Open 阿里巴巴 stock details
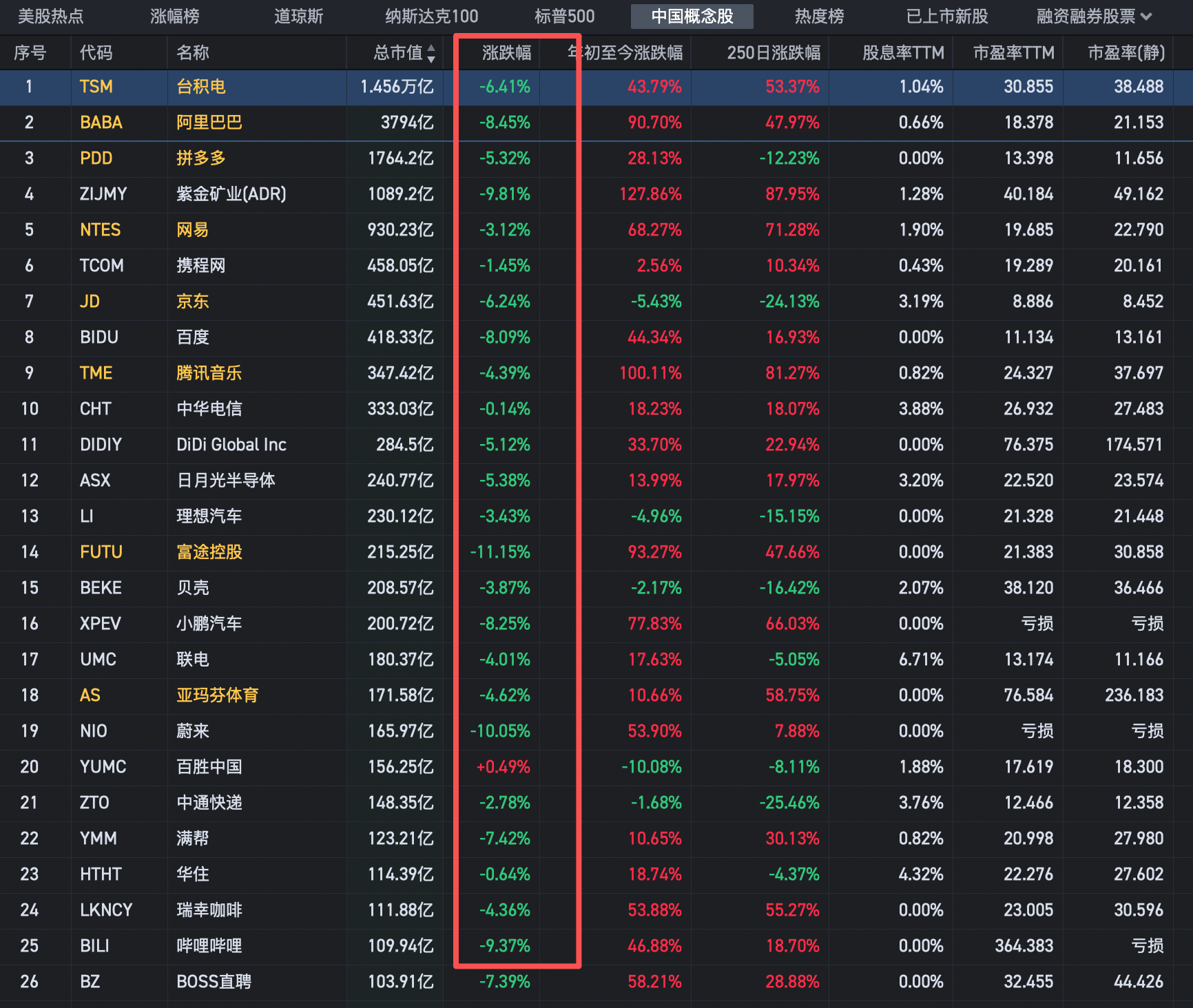Image resolution: width=1193 pixels, height=1008 pixels. coord(208,123)
